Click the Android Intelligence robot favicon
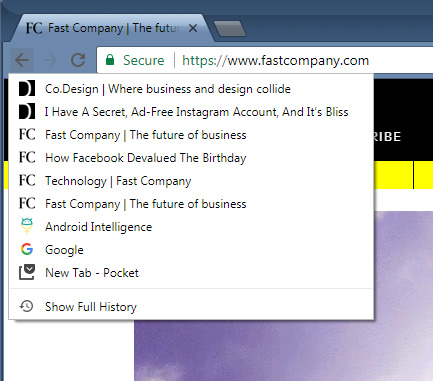Screen dimensions: 433x381 click(27, 226)
